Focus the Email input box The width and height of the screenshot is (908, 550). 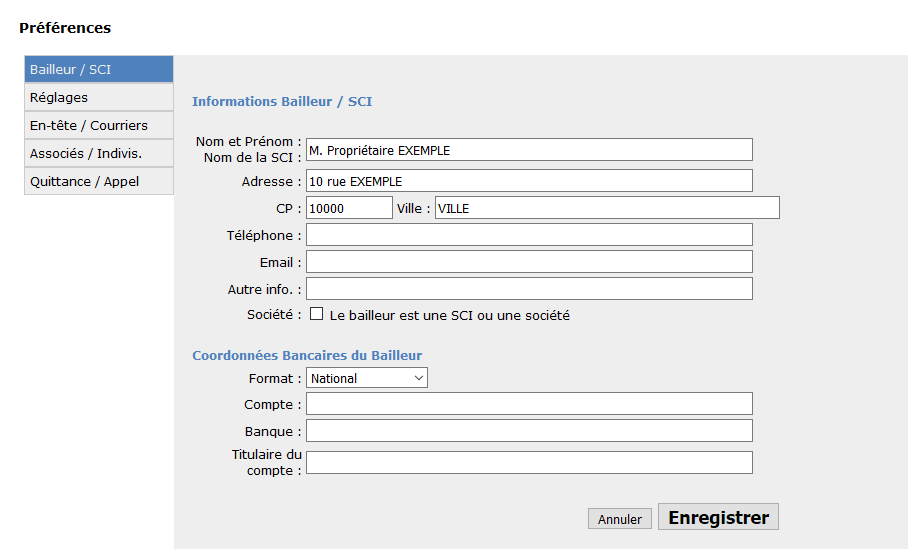click(x=528, y=262)
